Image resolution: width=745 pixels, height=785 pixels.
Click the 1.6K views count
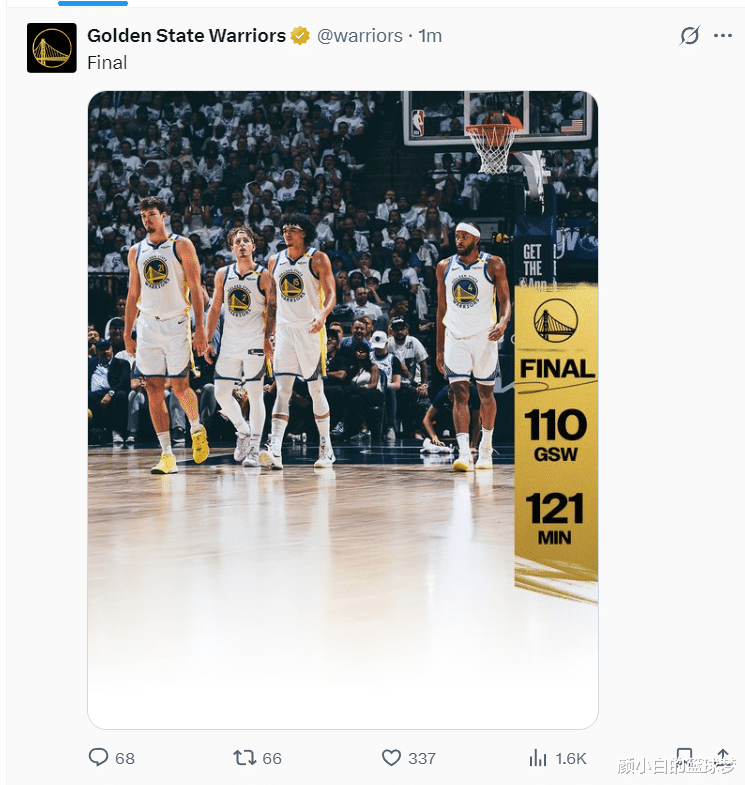click(x=571, y=759)
